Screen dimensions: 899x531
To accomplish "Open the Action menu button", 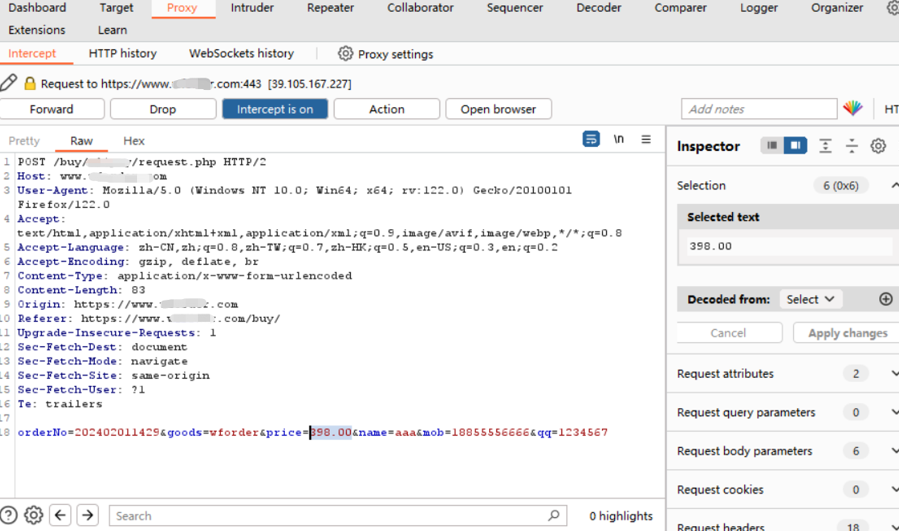I will pos(386,109).
